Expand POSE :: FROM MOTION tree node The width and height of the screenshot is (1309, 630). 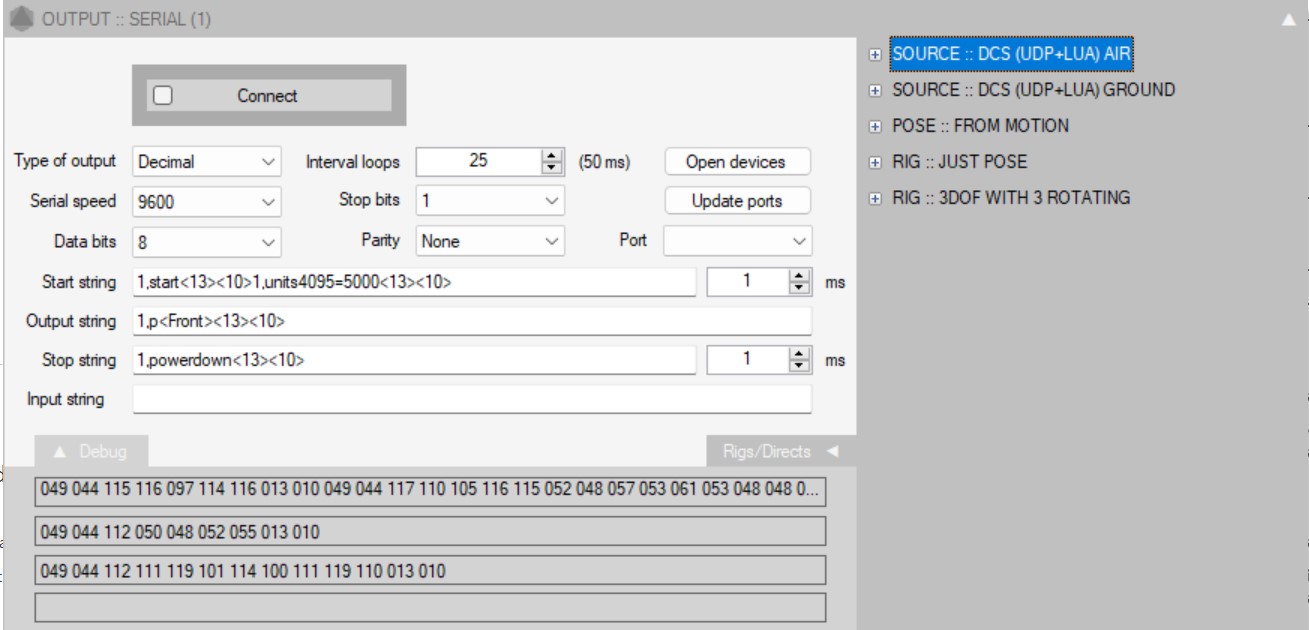click(x=876, y=127)
